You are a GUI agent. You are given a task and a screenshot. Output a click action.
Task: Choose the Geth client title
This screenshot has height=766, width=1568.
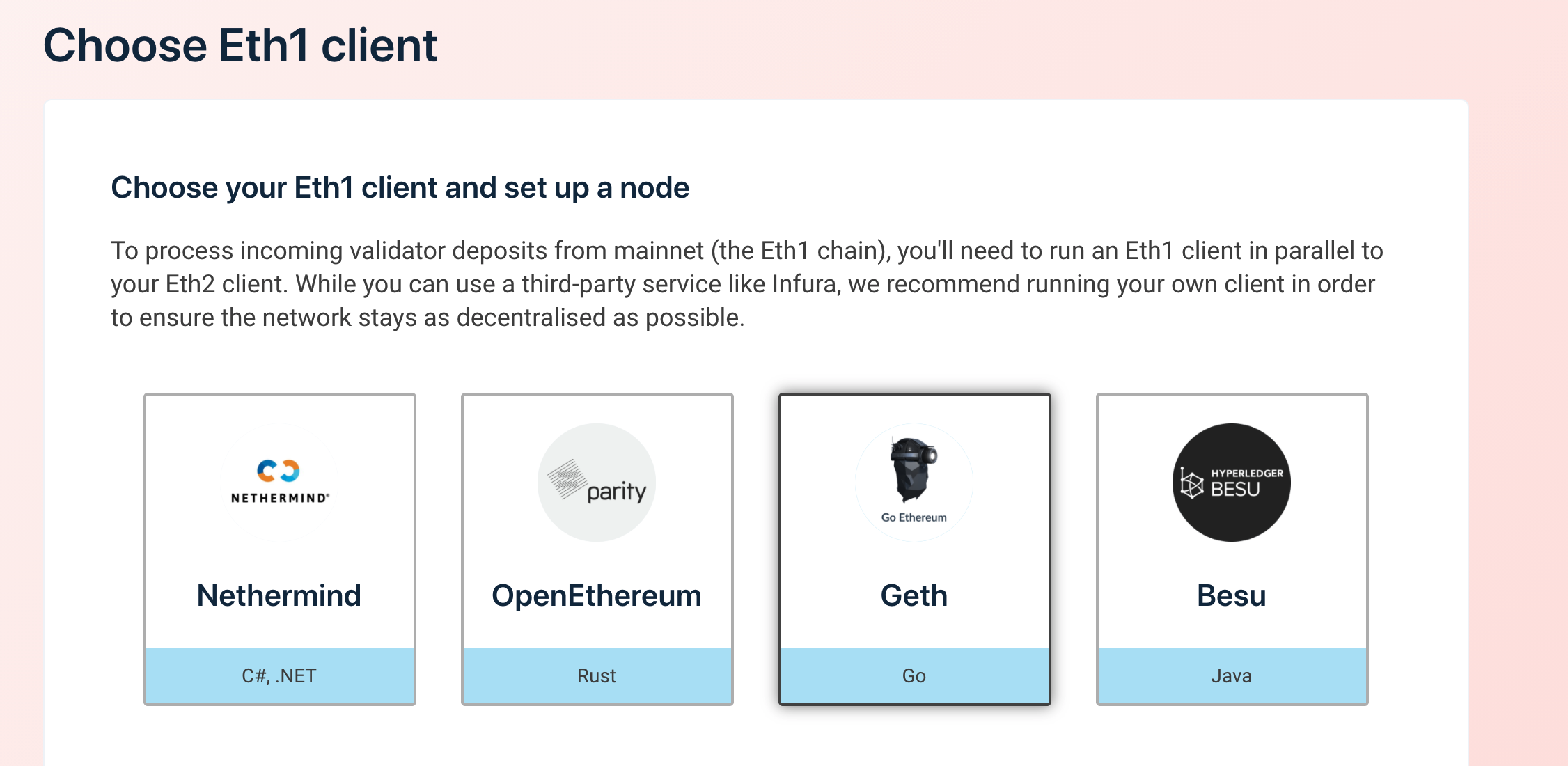pos(914,595)
